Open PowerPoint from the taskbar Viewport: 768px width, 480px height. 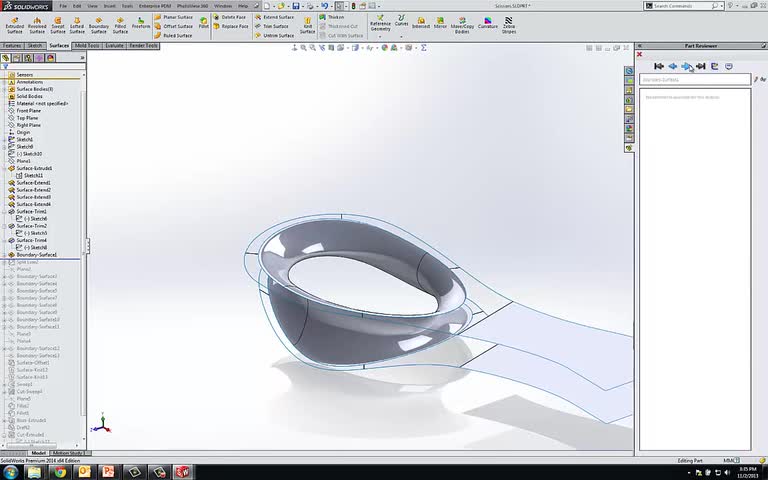point(109,470)
